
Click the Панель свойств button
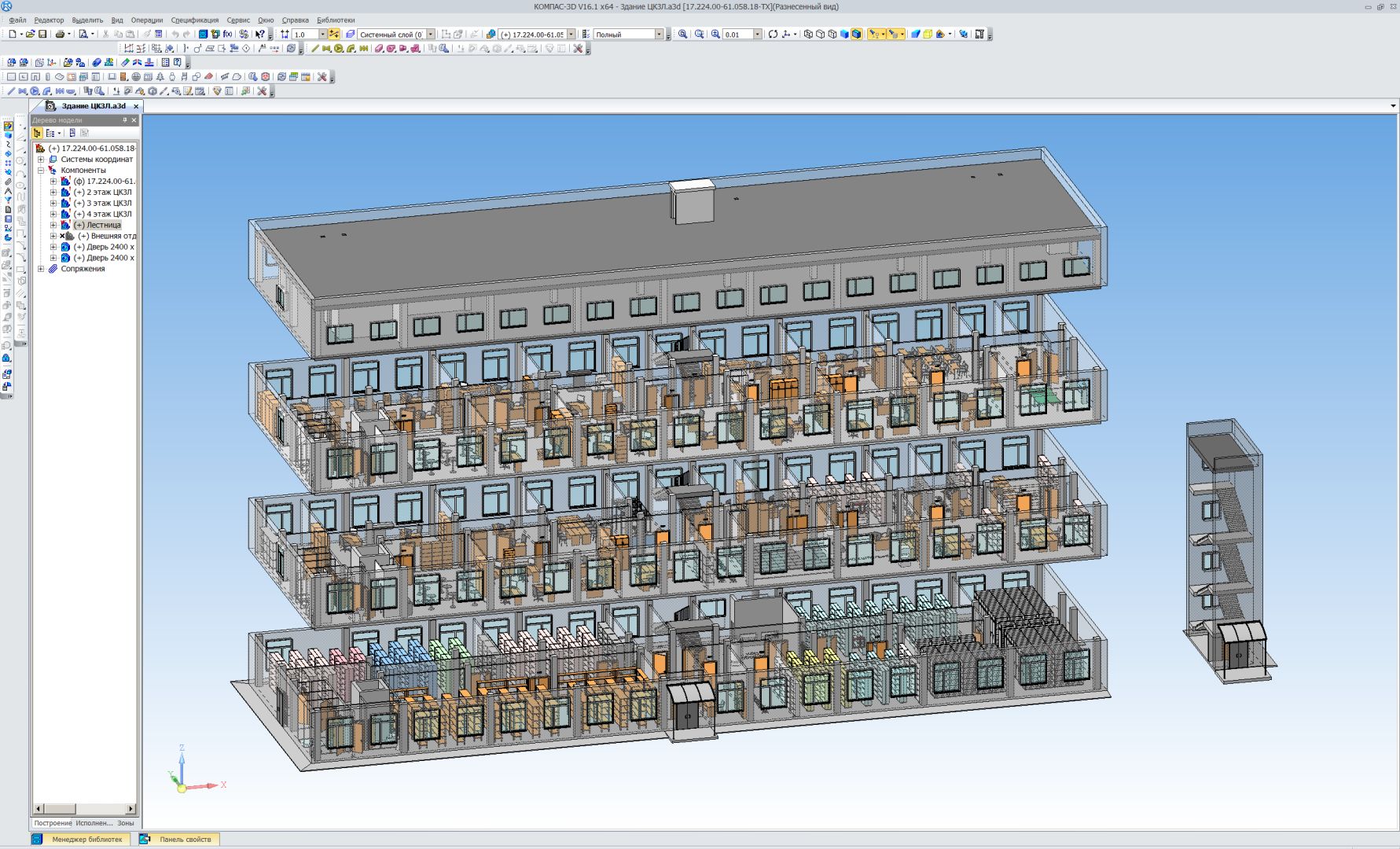[x=185, y=840]
